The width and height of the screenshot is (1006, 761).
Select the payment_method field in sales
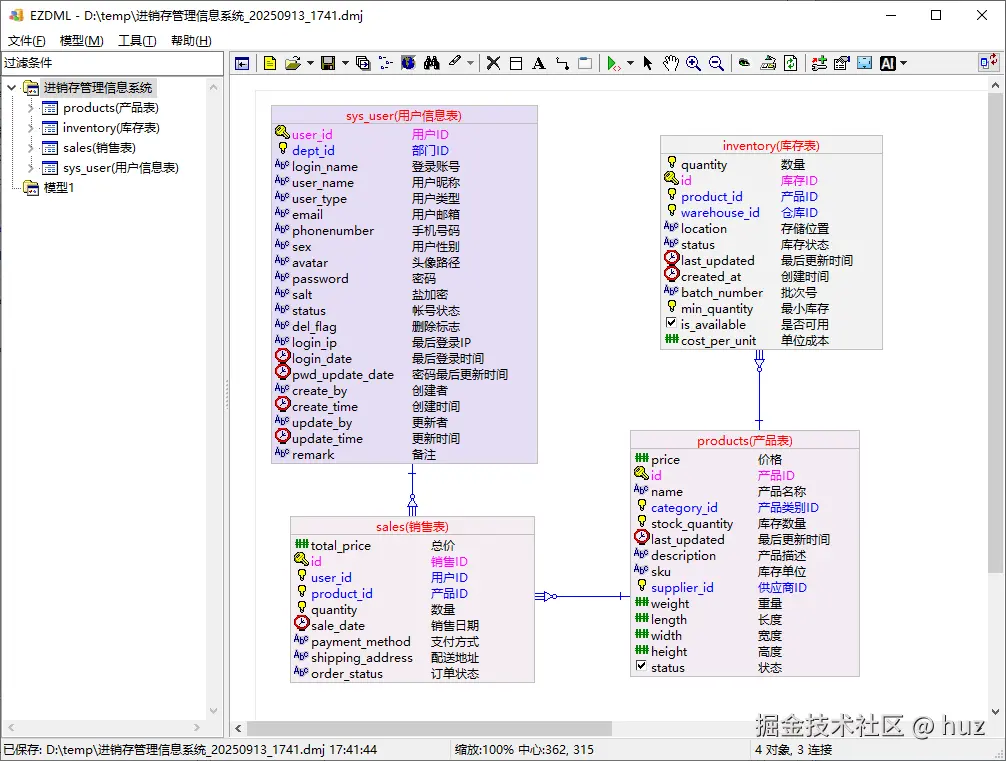click(x=412, y=642)
